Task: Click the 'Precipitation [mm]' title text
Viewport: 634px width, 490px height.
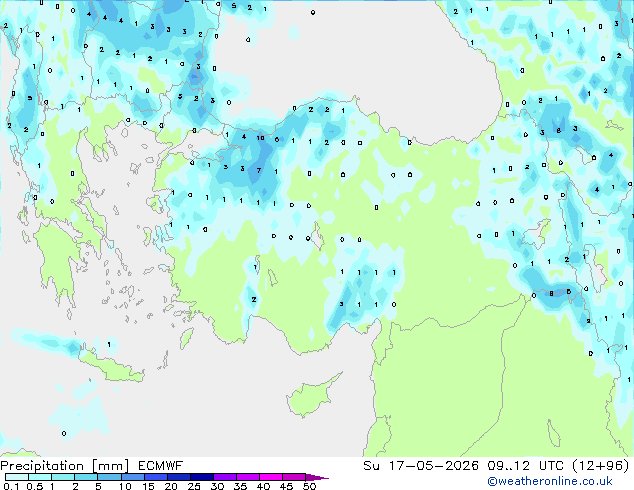Action: click(x=64, y=466)
